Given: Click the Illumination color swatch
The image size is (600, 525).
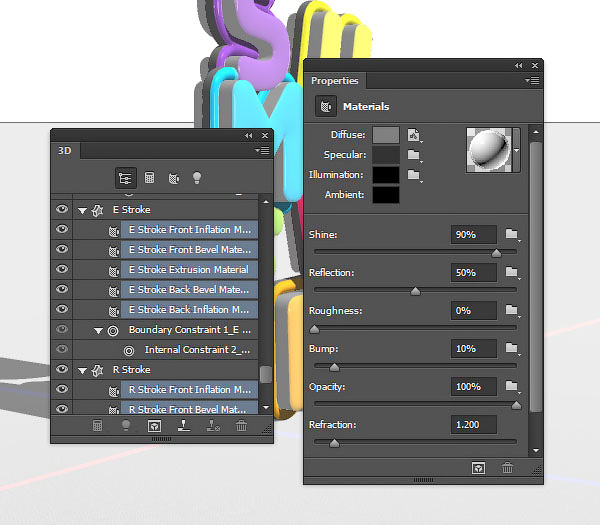Looking at the screenshot, I should click(x=386, y=175).
